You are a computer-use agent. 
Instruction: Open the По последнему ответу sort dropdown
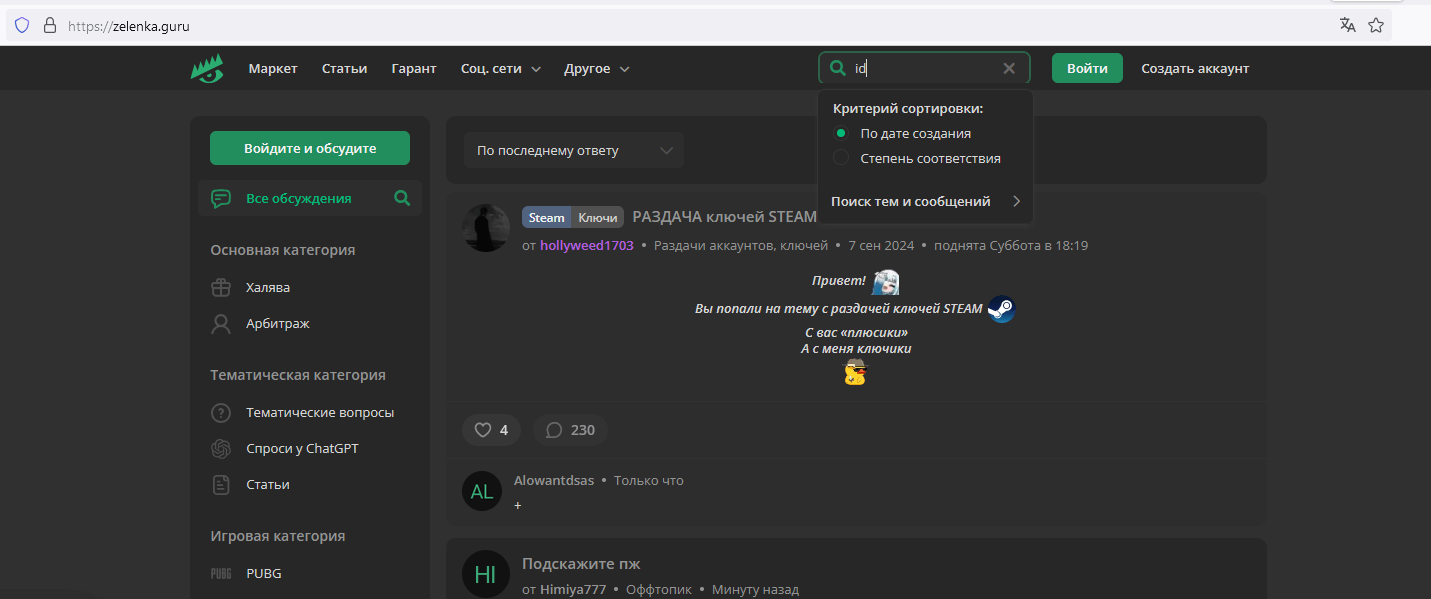[x=574, y=151]
